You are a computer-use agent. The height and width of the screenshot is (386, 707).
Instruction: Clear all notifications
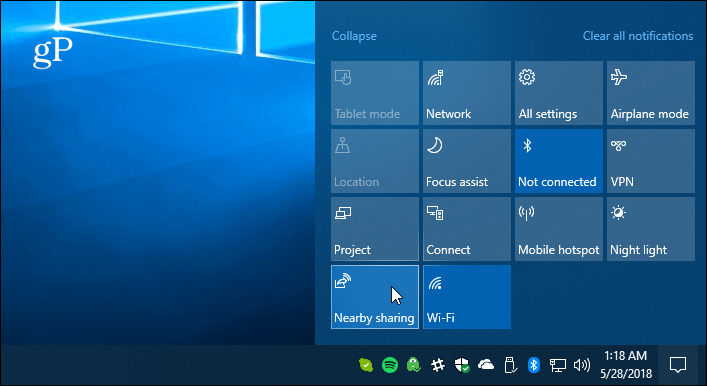[638, 36]
